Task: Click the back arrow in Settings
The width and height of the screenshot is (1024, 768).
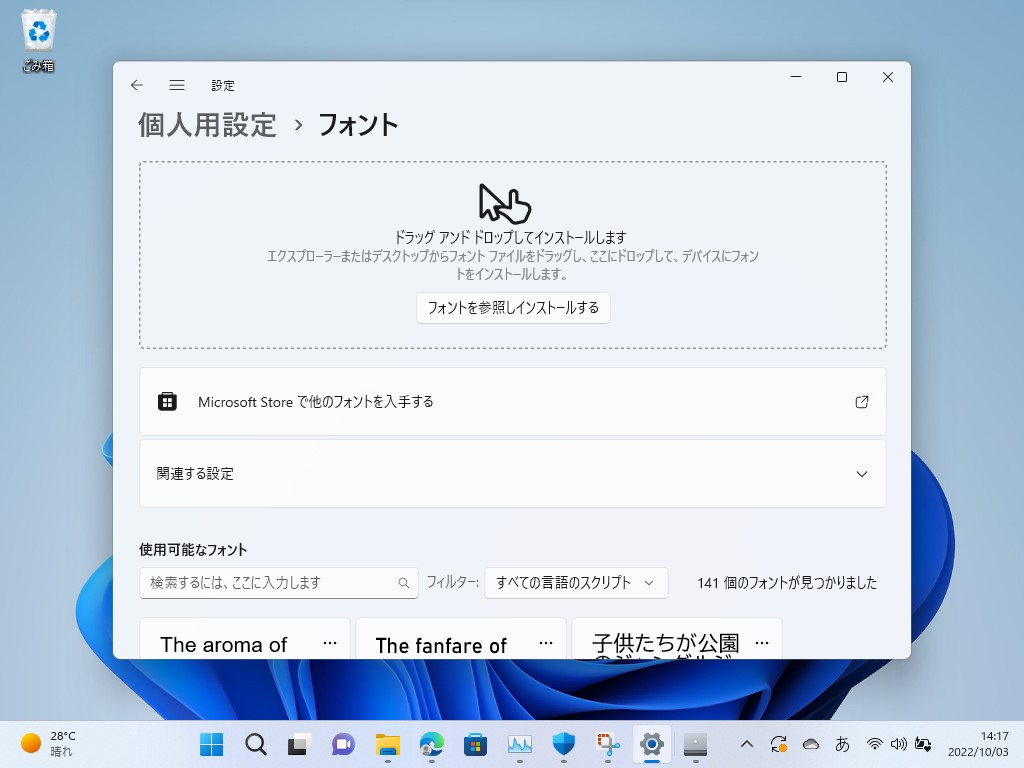Action: 137,85
